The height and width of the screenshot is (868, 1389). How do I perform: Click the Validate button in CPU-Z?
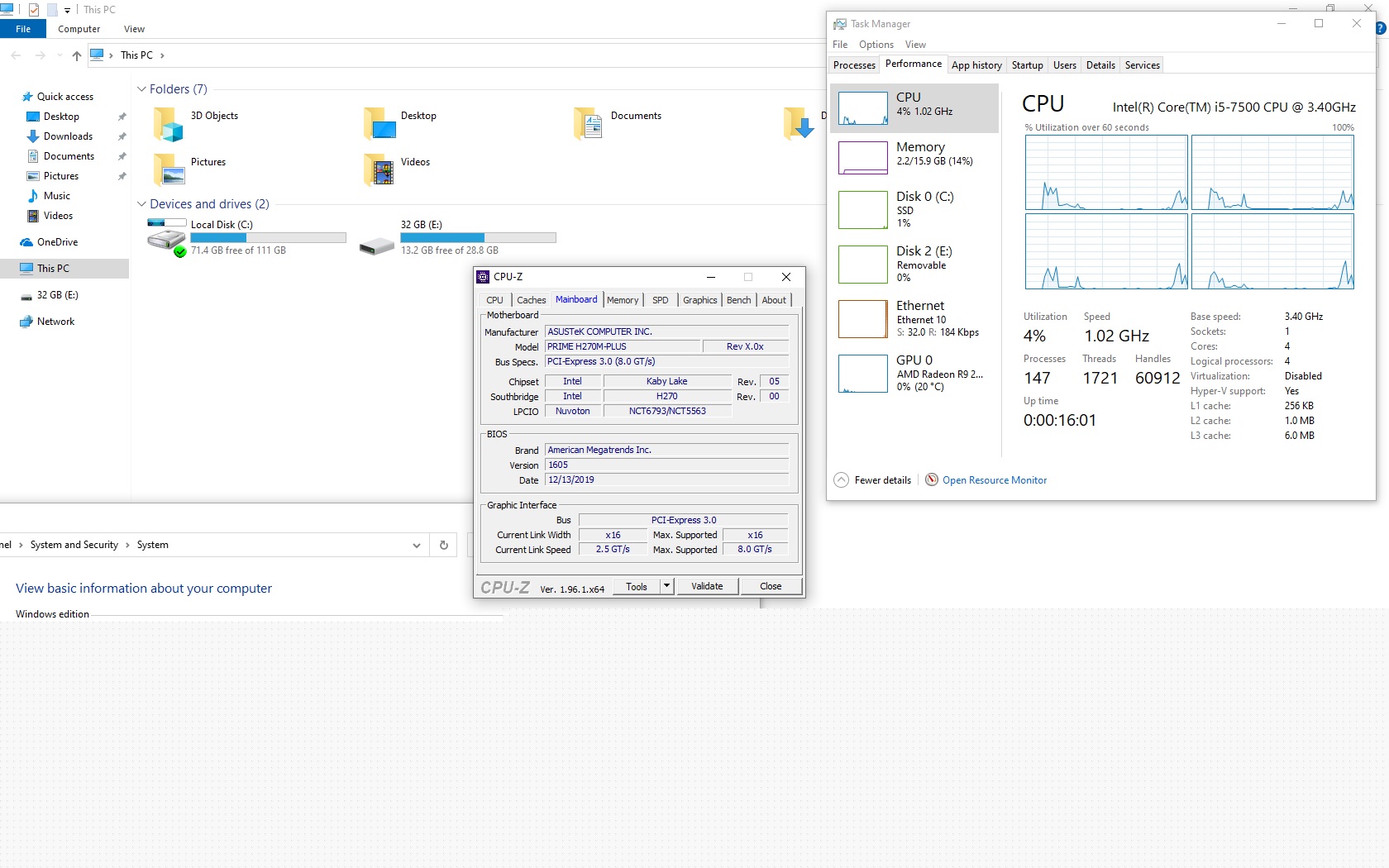707,586
